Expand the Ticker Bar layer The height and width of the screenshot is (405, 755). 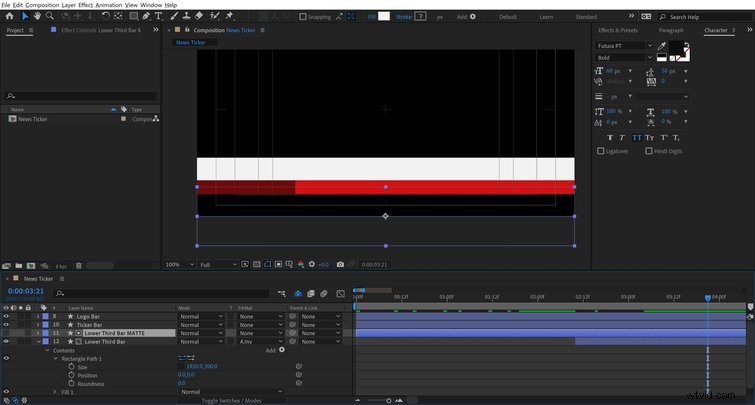coord(38,325)
